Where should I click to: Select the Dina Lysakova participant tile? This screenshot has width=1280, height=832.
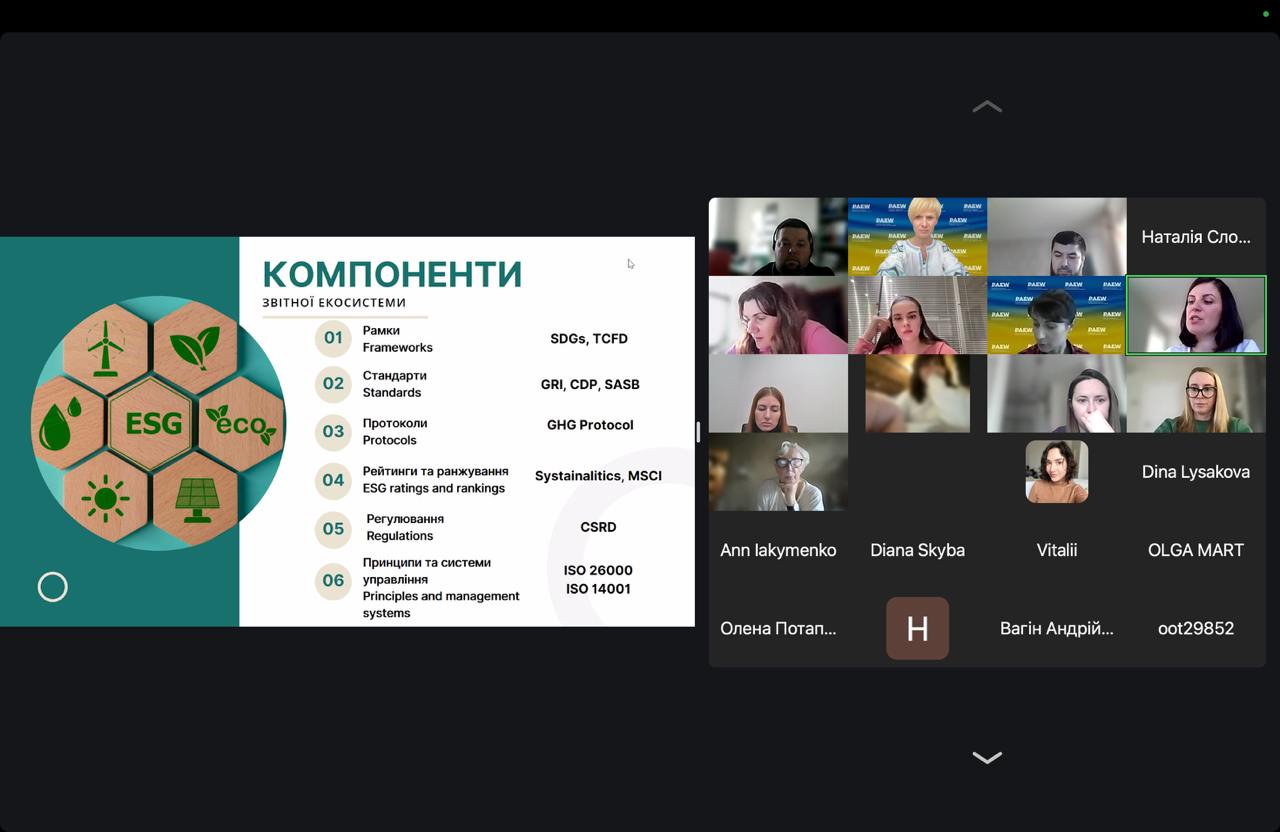(x=1196, y=472)
